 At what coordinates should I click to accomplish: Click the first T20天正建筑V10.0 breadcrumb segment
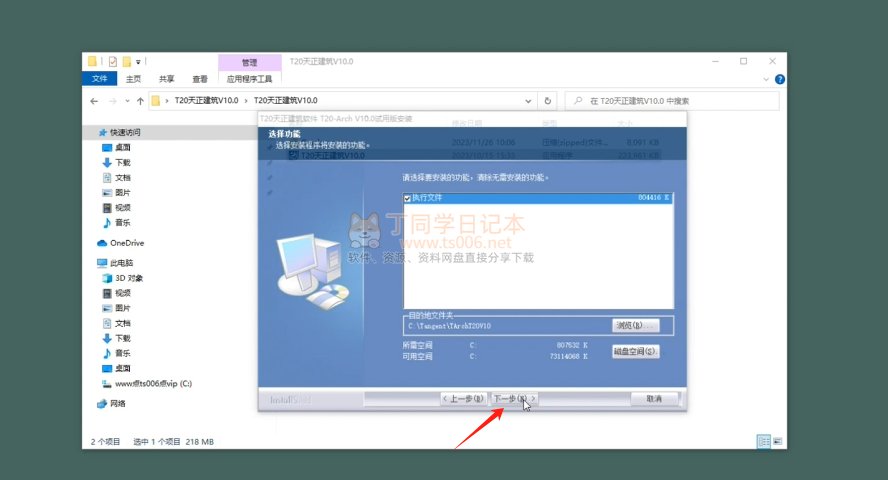coord(206,100)
